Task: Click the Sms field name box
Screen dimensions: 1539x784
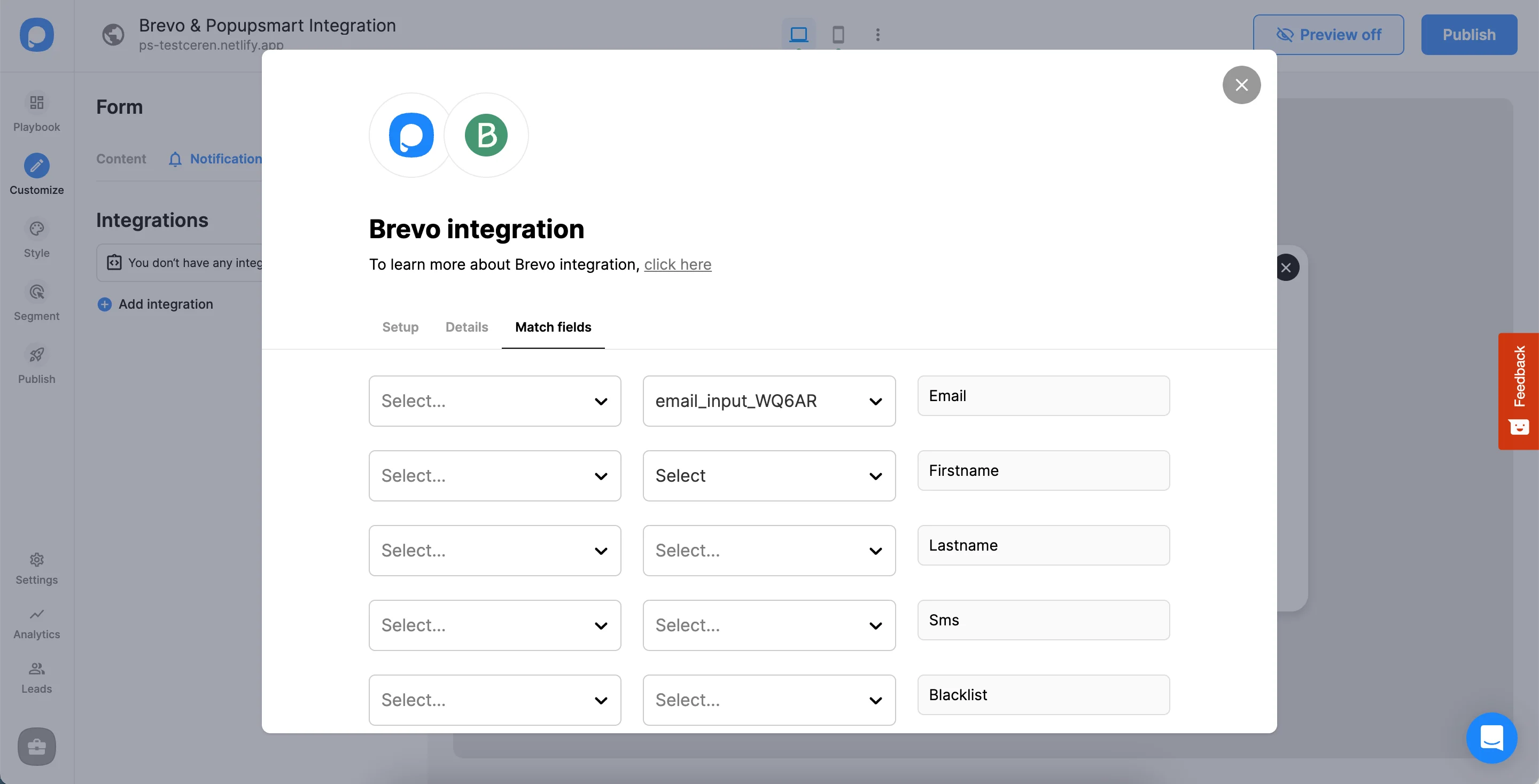Action: click(x=1043, y=620)
